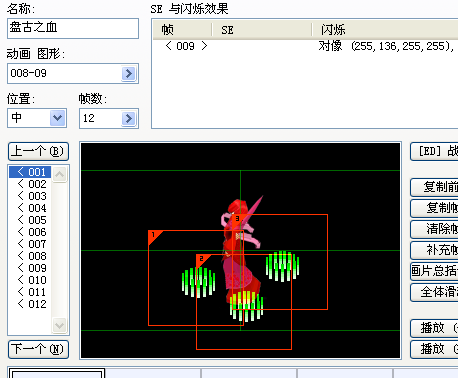This screenshot has width=458, height=378.
Task: Select frame 004 in the frame list
Action: [30, 208]
